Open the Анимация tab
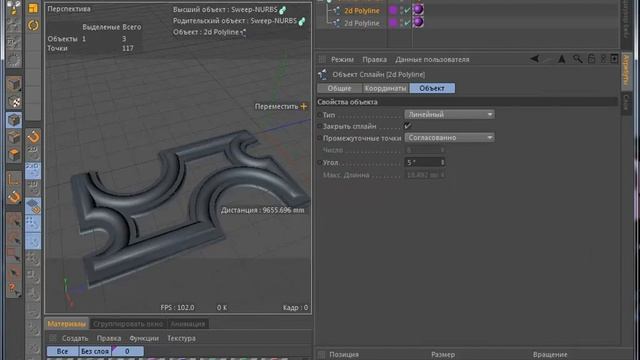Image resolution: width=640 pixels, height=360 pixels. point(188,324)
